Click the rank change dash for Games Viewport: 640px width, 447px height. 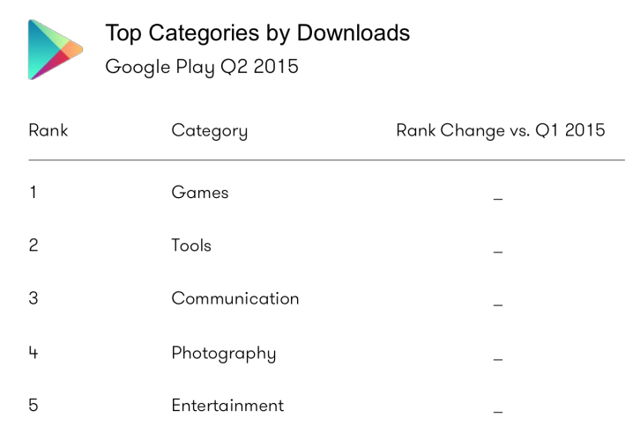[498, 199]
